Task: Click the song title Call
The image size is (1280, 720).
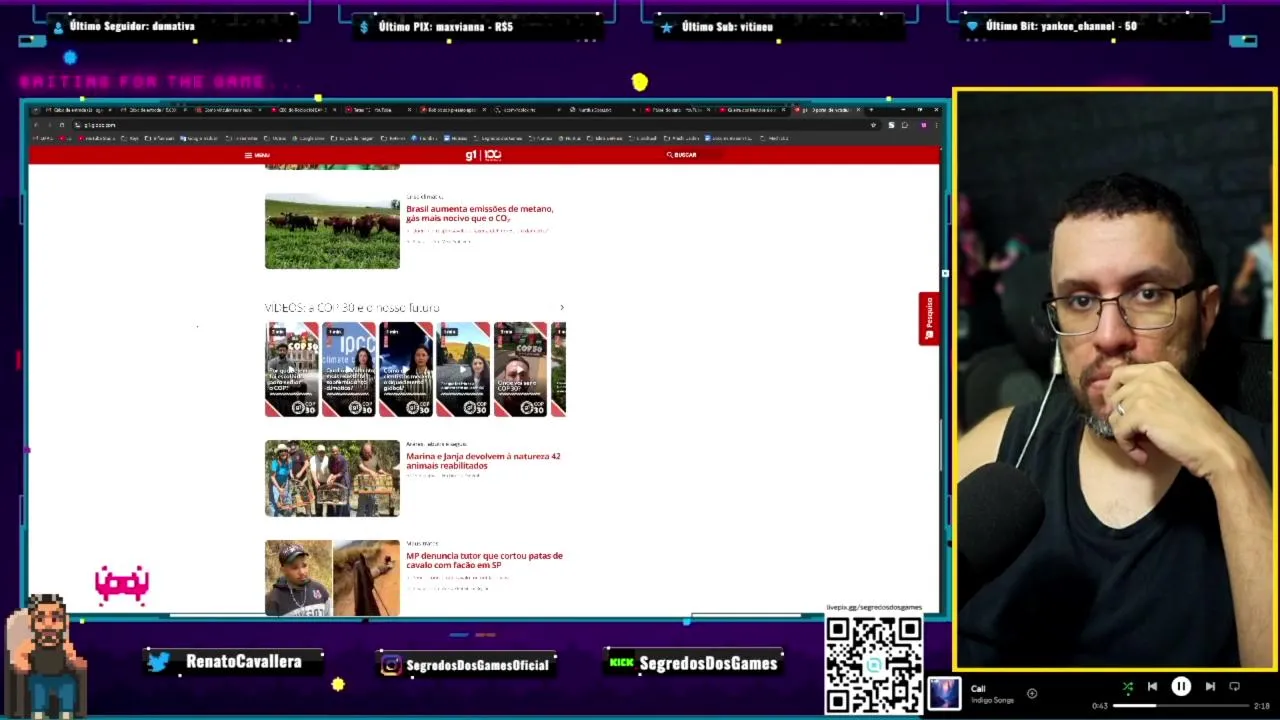Action: (x=978, y=689)
